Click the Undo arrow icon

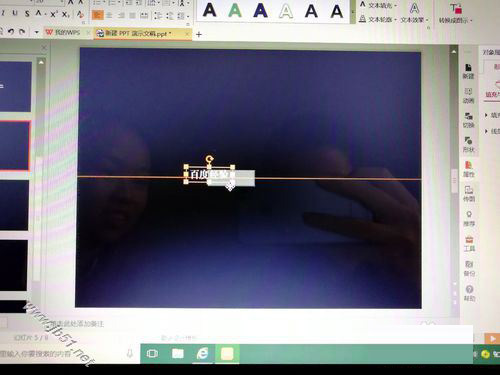tap(11, 32)
